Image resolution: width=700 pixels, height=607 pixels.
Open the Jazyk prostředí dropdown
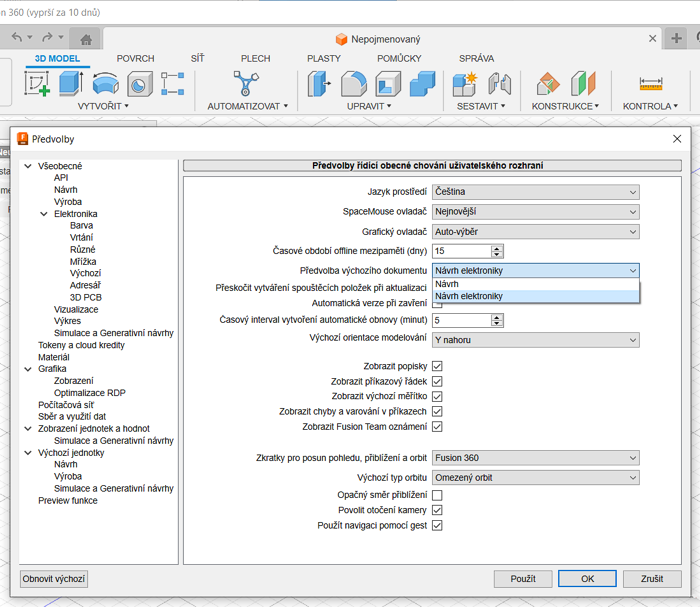[535, 192]
